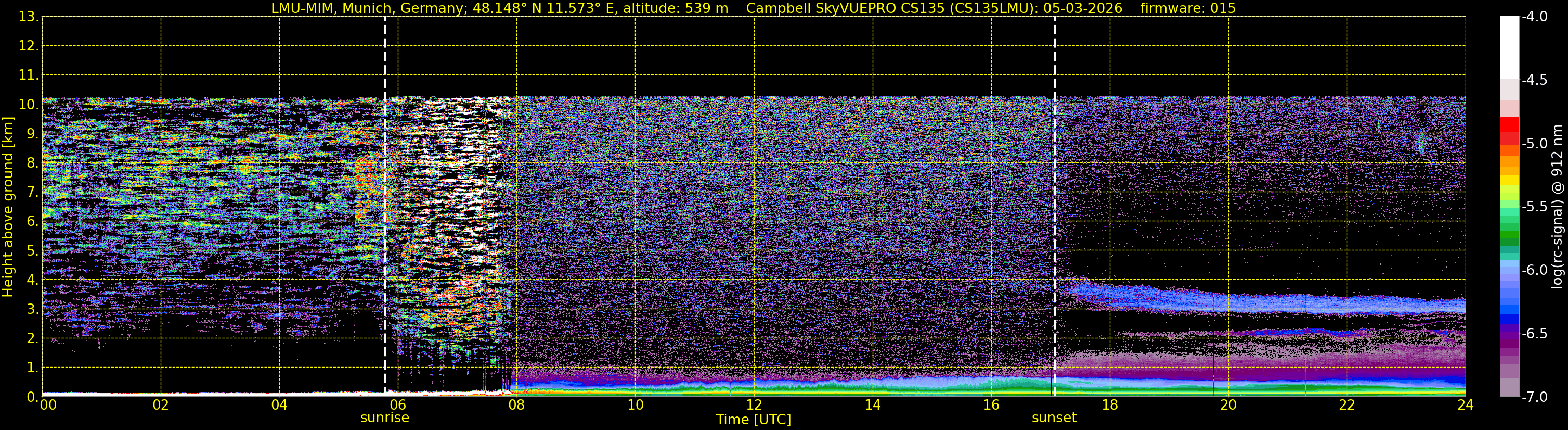Click the "14" time axis tick label

click(873, 405)
